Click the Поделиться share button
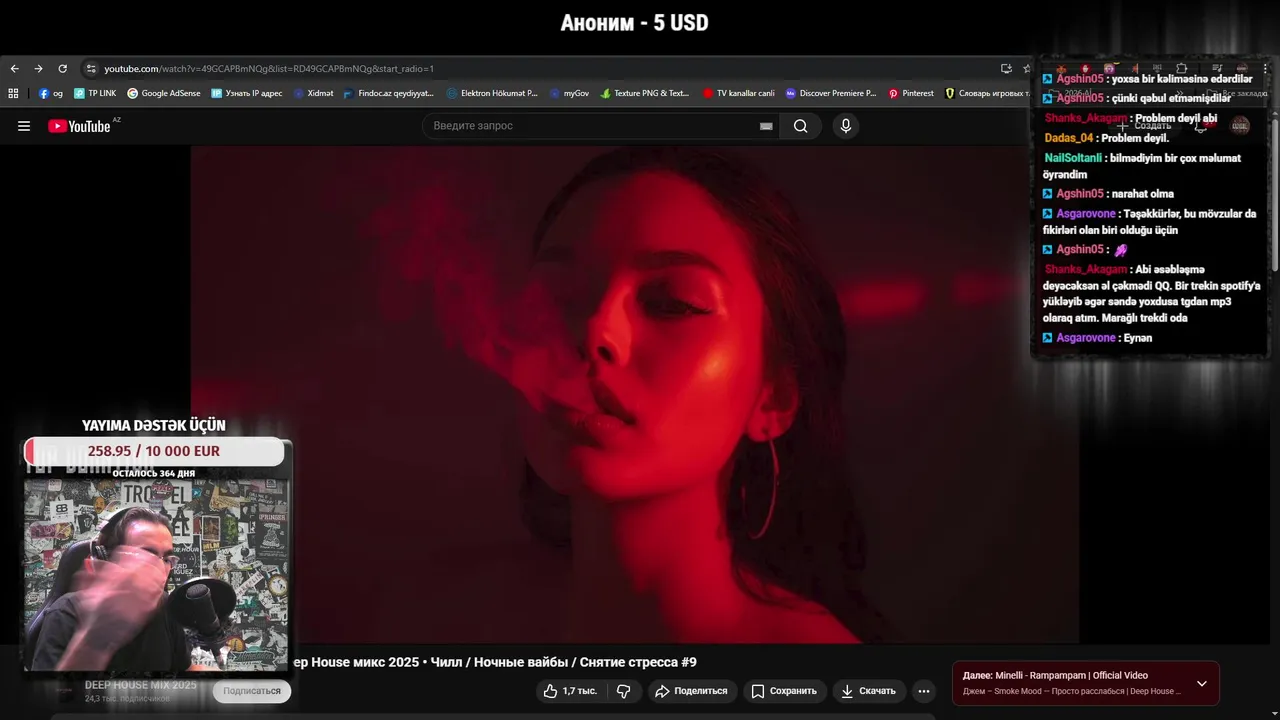1280x720 pixels. pos(691,691)
